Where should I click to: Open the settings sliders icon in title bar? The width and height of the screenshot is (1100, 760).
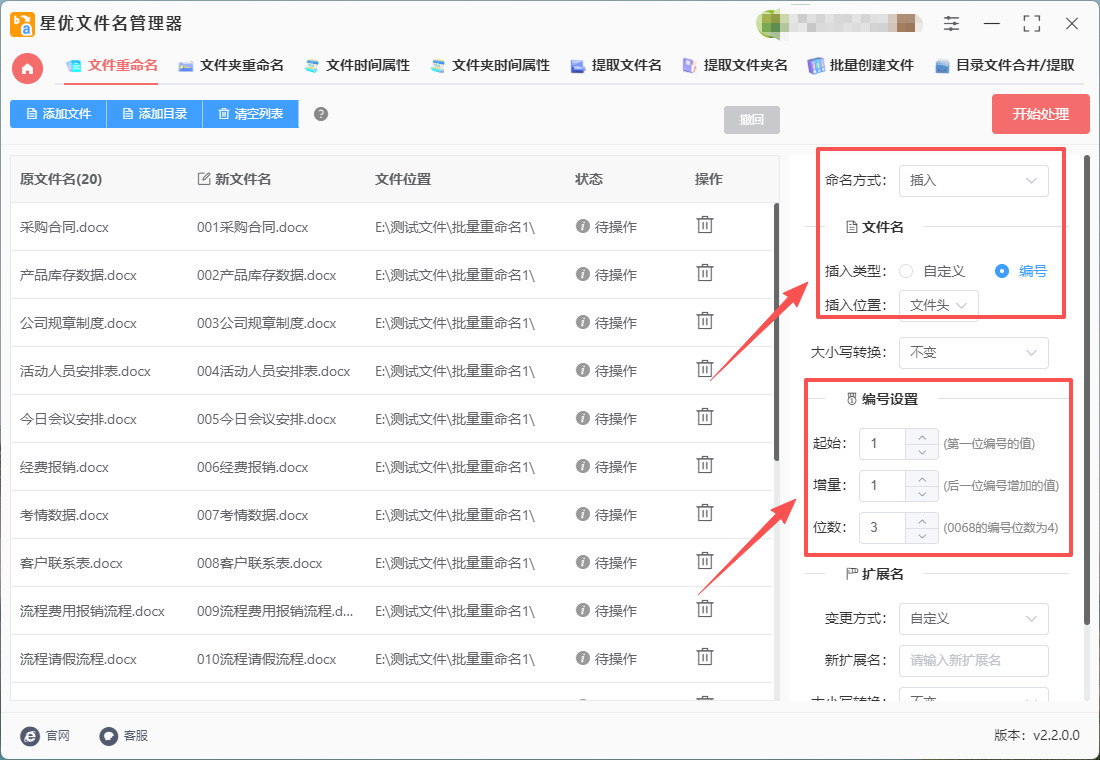click(x=951, y=24)
